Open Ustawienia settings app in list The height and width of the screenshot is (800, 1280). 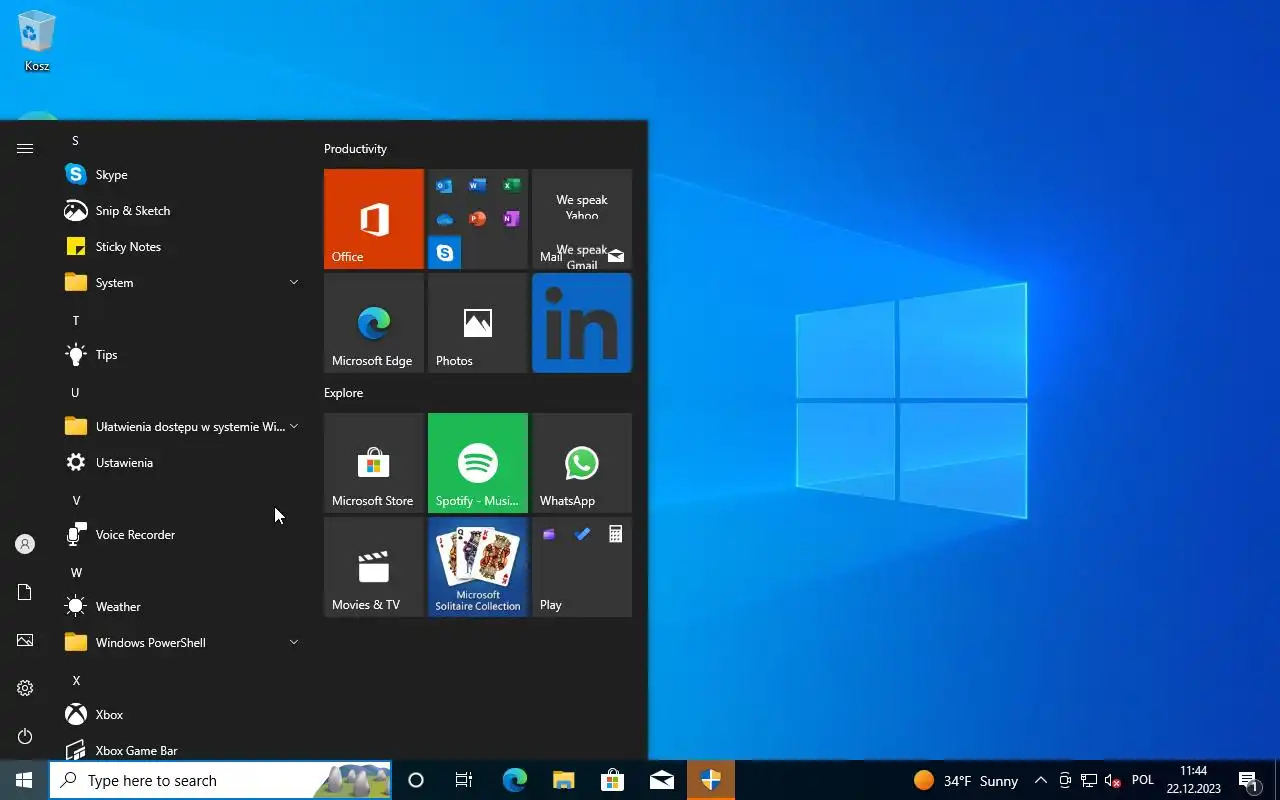click(182, 463)
